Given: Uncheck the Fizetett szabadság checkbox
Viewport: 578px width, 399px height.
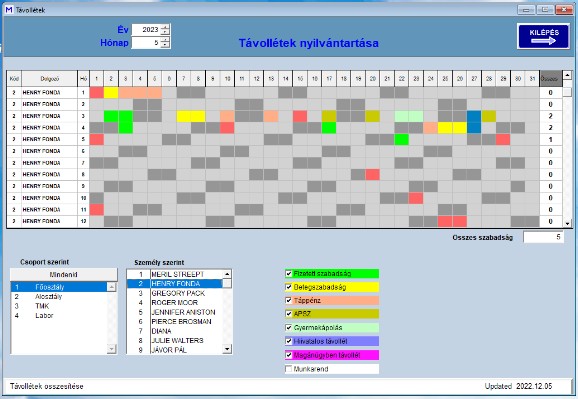Looking at the screenshot, I should (x=289, y=274).
